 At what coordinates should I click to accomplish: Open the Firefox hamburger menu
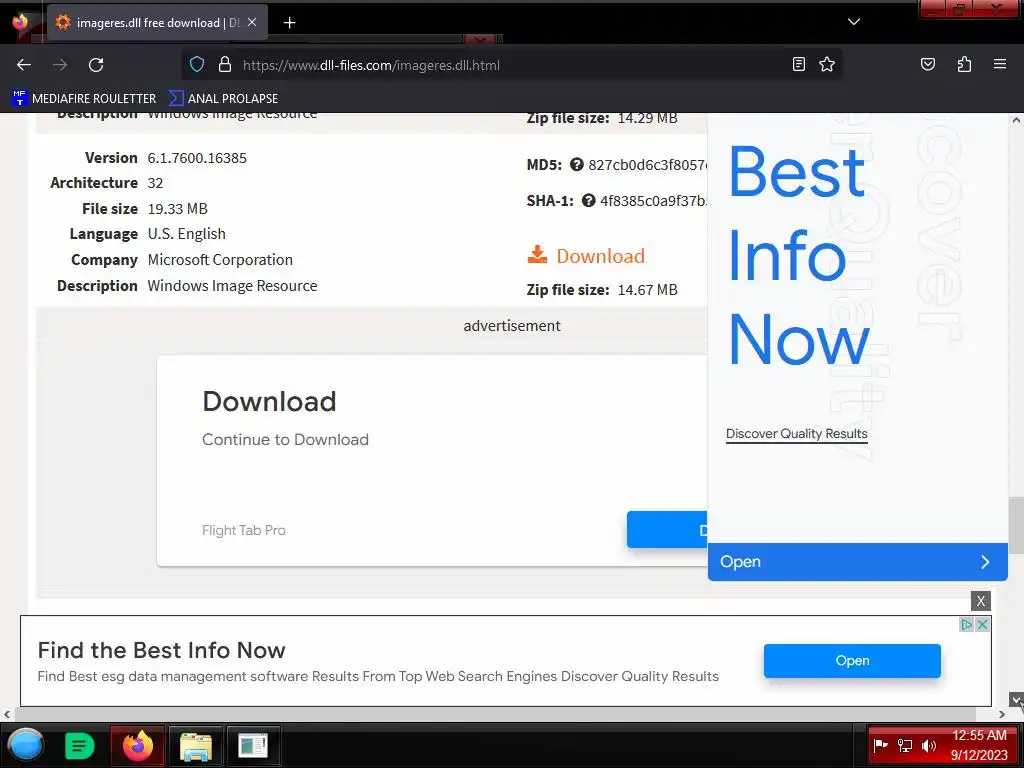pyautogui.click(x=999, y=64)
